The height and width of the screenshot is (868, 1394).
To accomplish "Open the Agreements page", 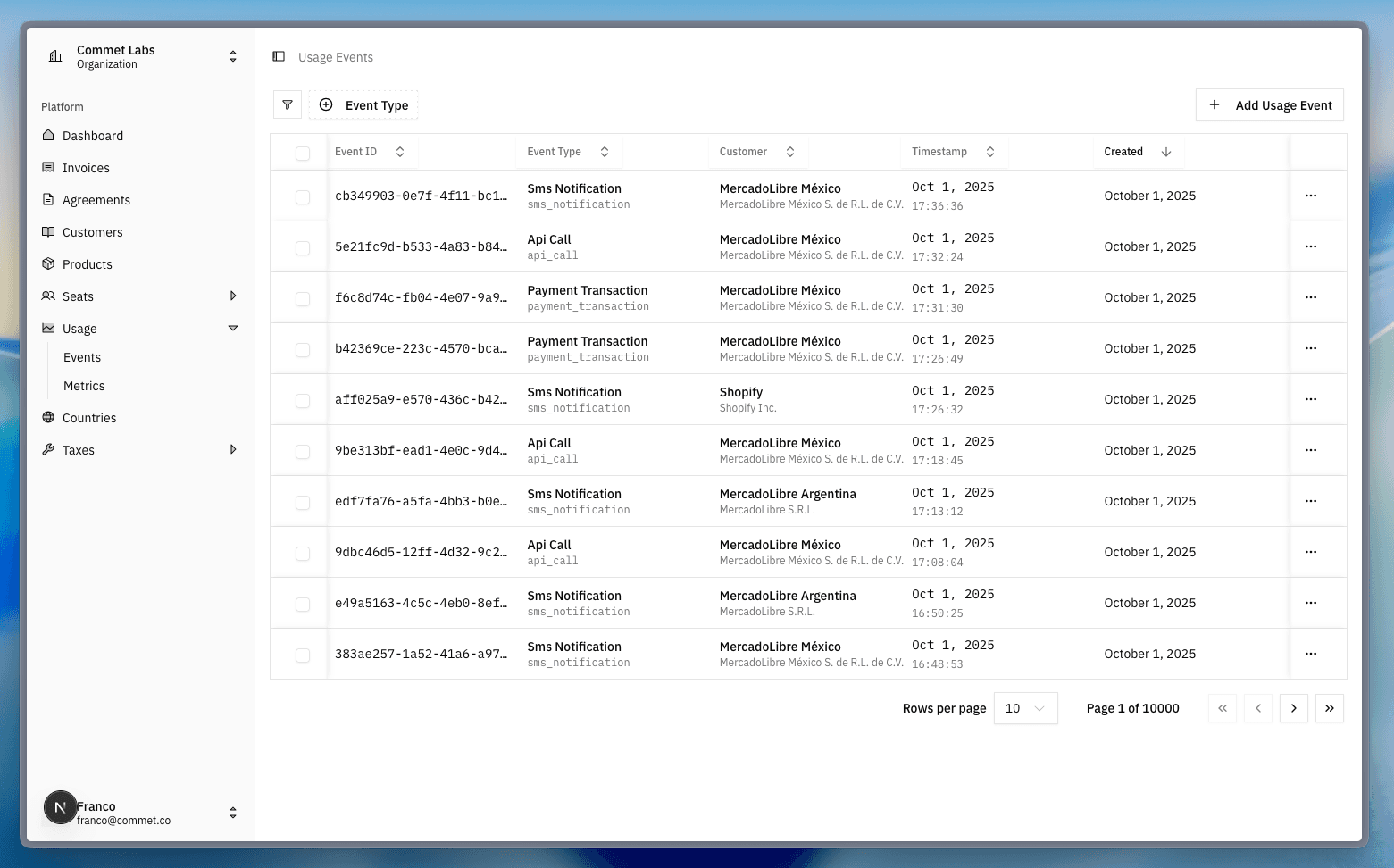I will 96,200.
